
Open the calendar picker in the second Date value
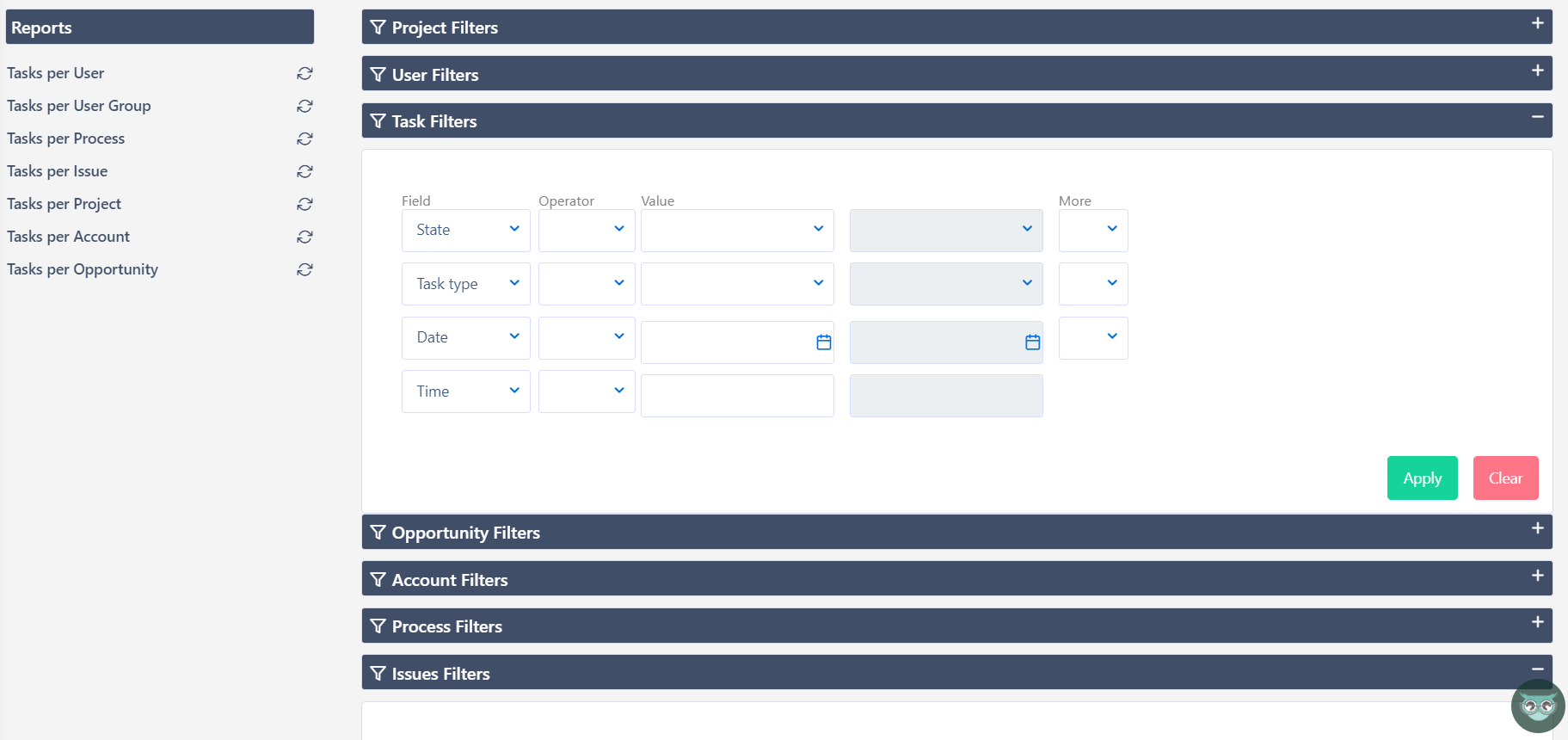click(x=1032, y=342)
